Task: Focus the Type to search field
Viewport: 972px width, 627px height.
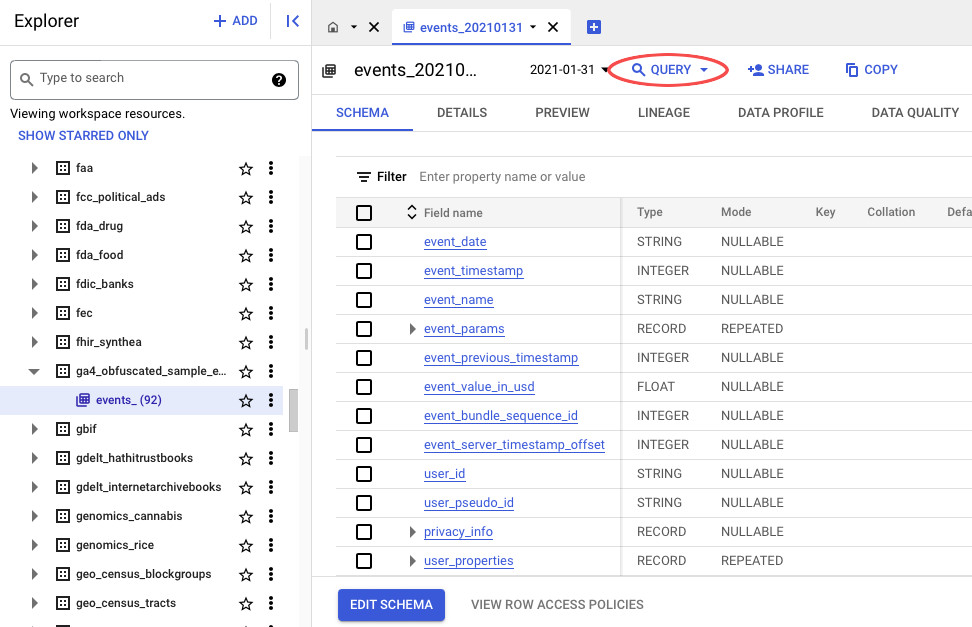Action: click(x=154, y=79)
